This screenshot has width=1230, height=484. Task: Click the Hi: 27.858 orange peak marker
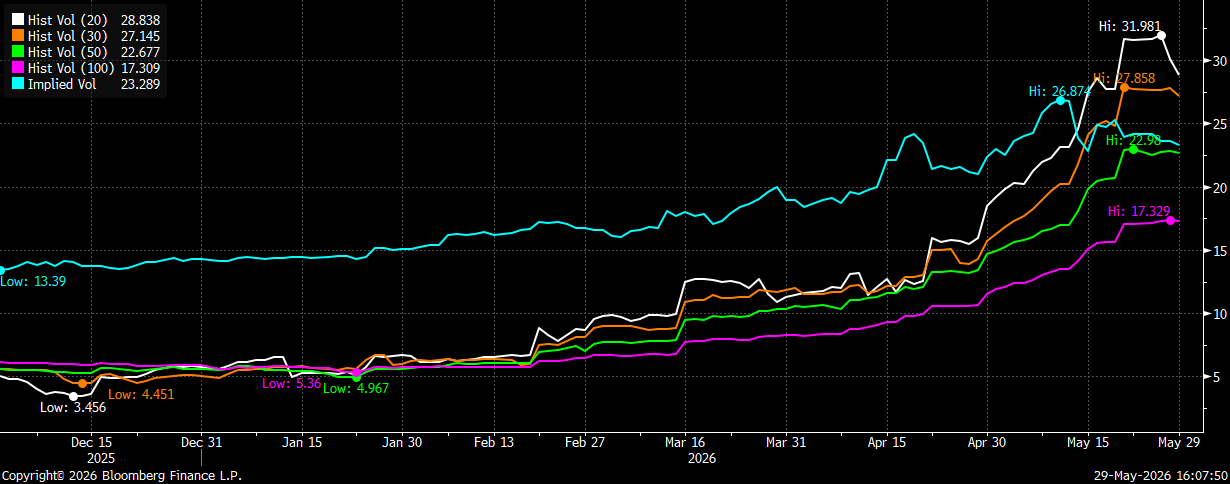(x=1124, y=88)
